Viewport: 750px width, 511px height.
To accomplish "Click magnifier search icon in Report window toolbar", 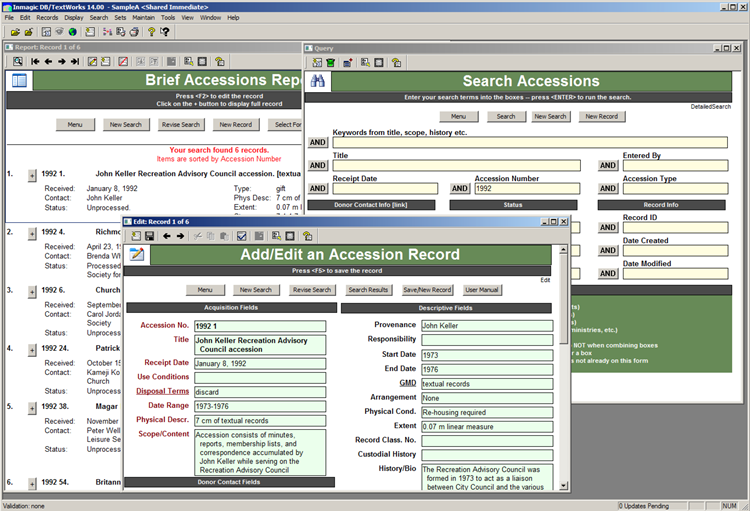I will (18, 62).
